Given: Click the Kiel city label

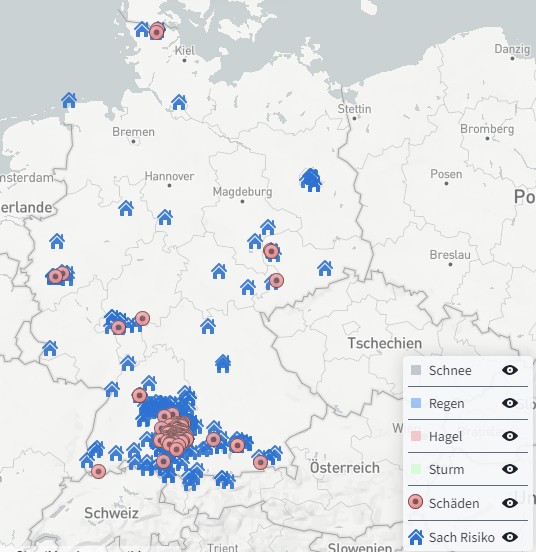Looking at the screenshot, I should 184,51.
